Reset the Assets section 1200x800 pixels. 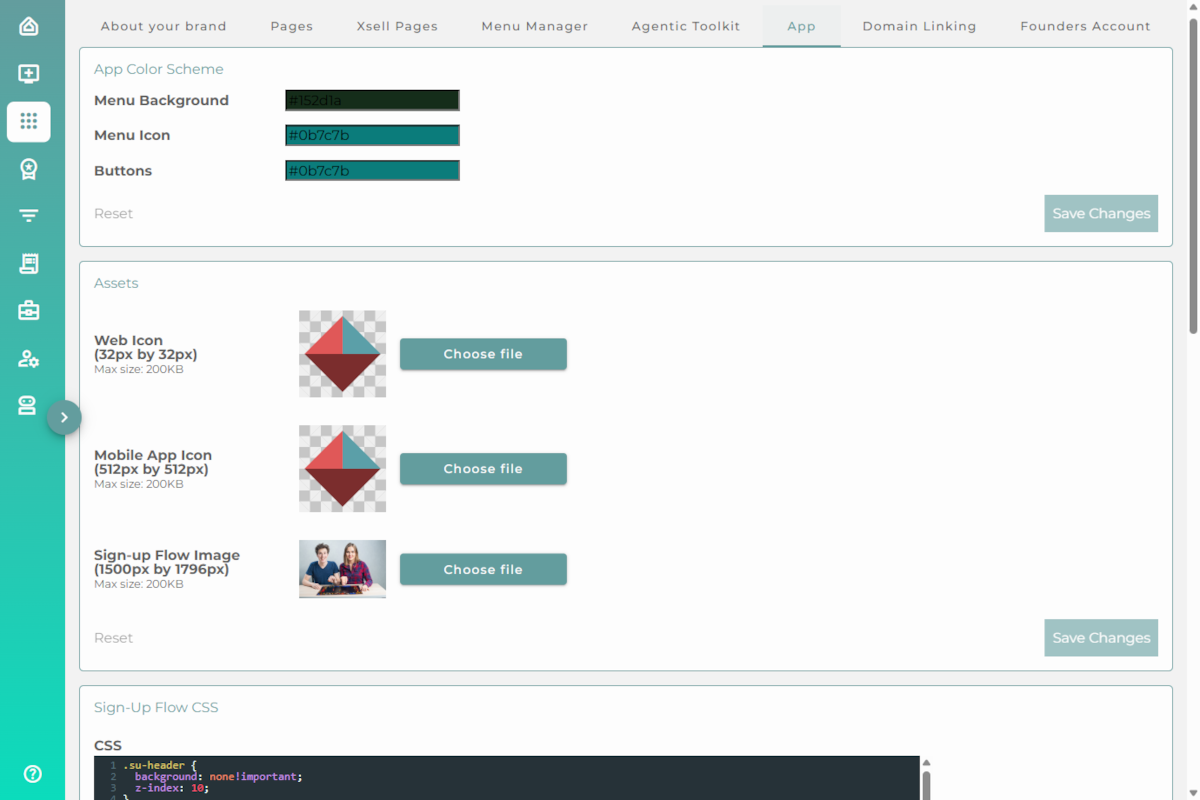[113, 638]
